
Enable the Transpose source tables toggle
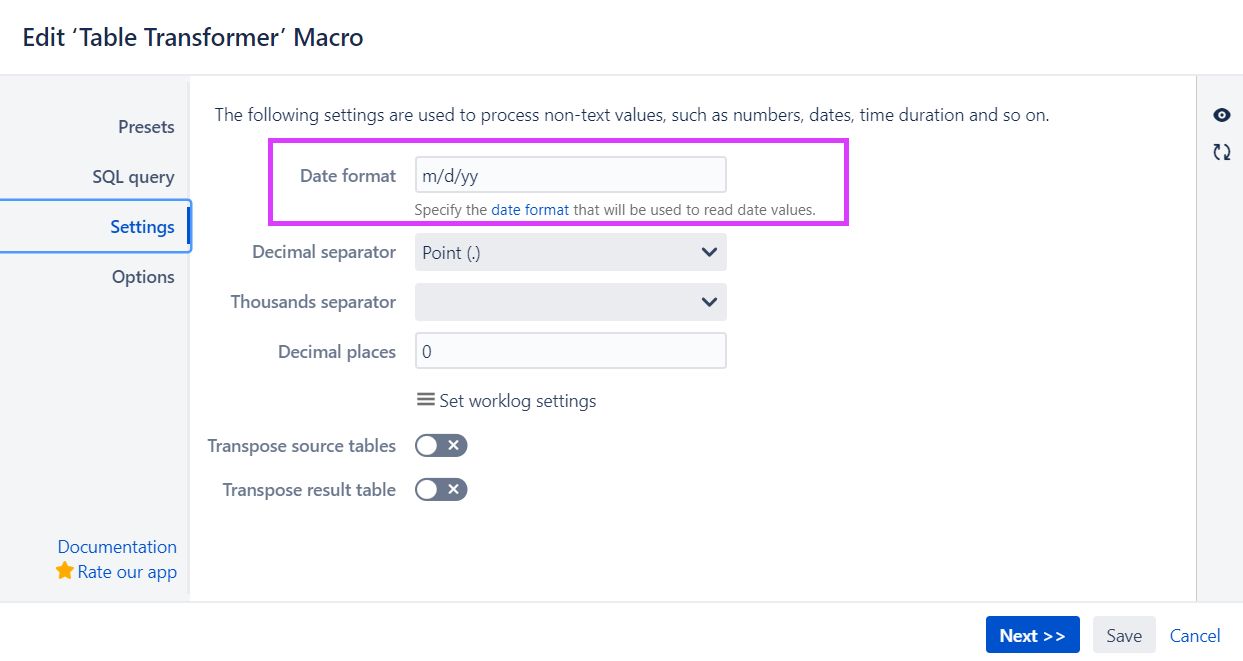pyautogui.click(x=441, y=445)
